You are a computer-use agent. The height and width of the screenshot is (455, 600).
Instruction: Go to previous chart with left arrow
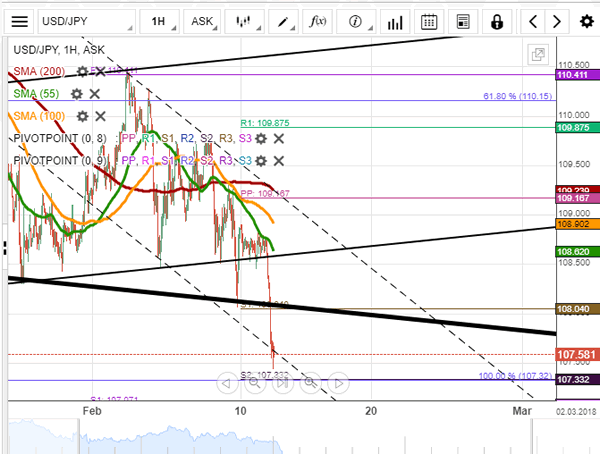(533, 21)
